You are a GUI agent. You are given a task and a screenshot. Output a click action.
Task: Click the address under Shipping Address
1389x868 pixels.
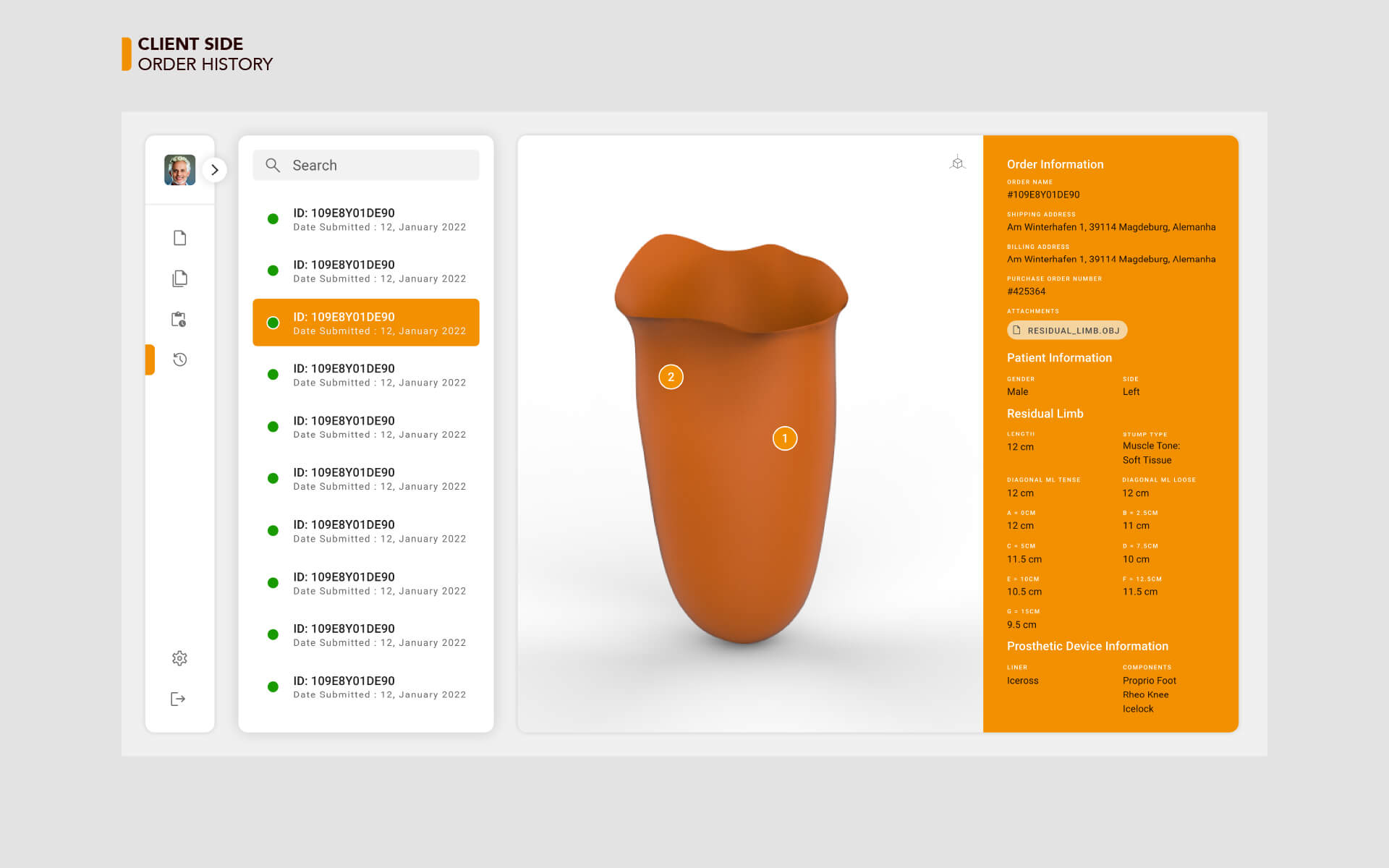1111,227
